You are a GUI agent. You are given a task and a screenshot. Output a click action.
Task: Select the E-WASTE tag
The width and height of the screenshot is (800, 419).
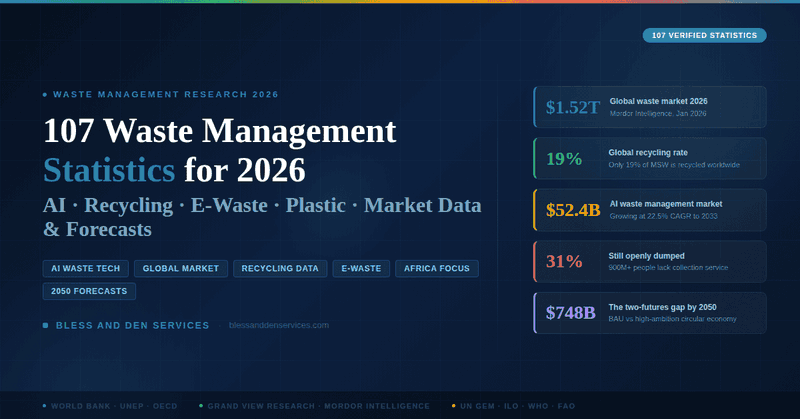click(361, 268)
